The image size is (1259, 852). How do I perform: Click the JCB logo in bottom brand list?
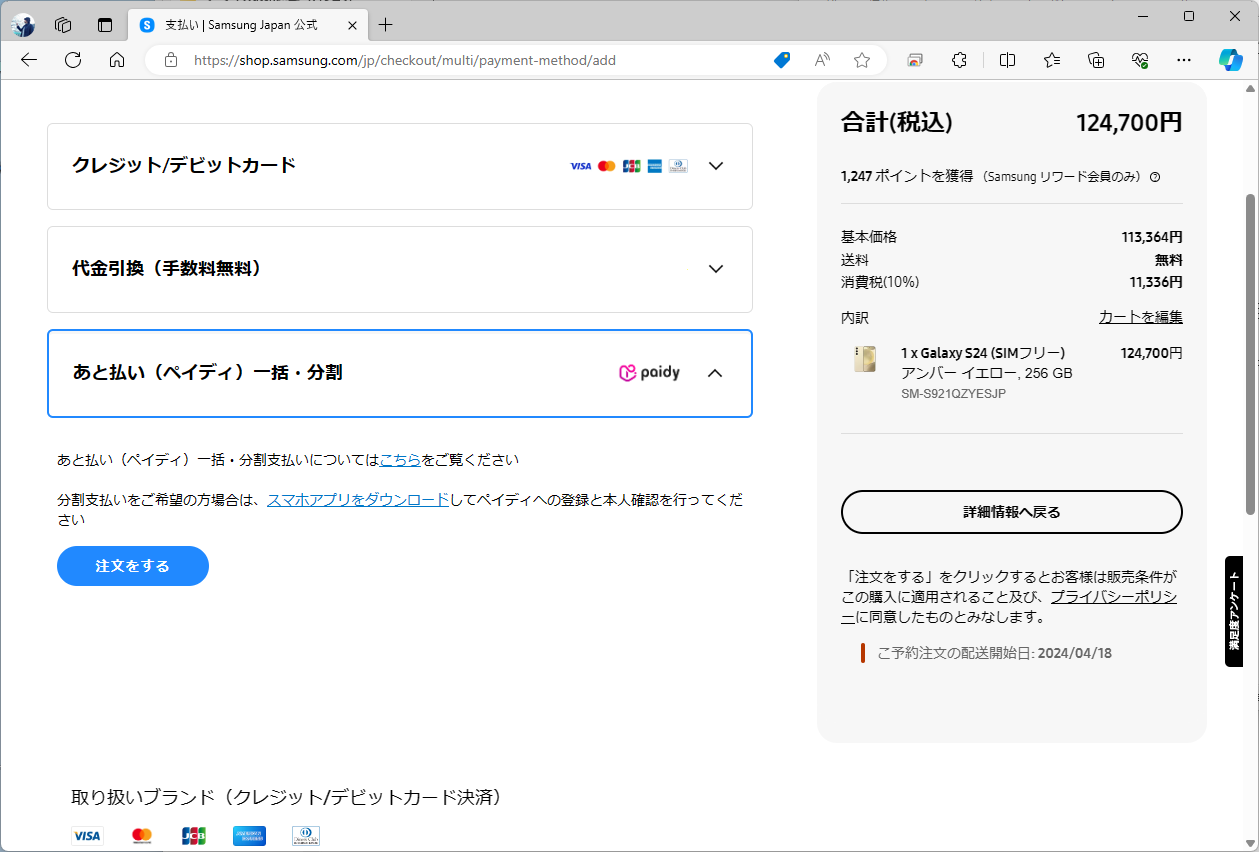[x=194, y=836]
